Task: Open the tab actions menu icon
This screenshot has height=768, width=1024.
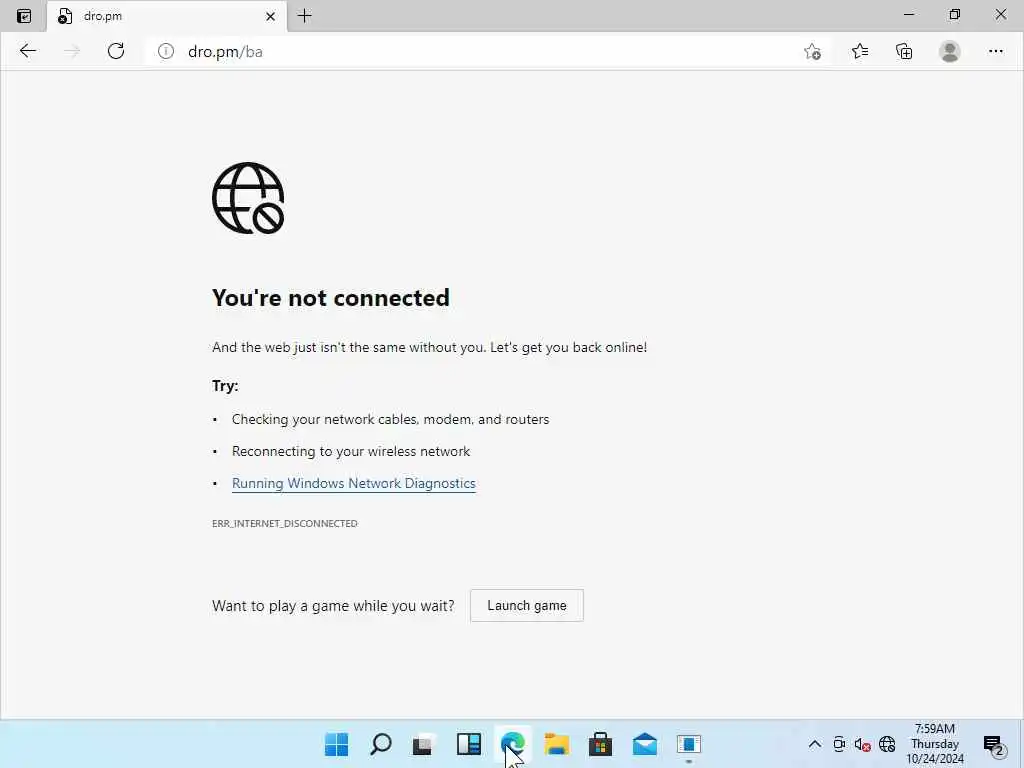Action: (x=24, y=16)
